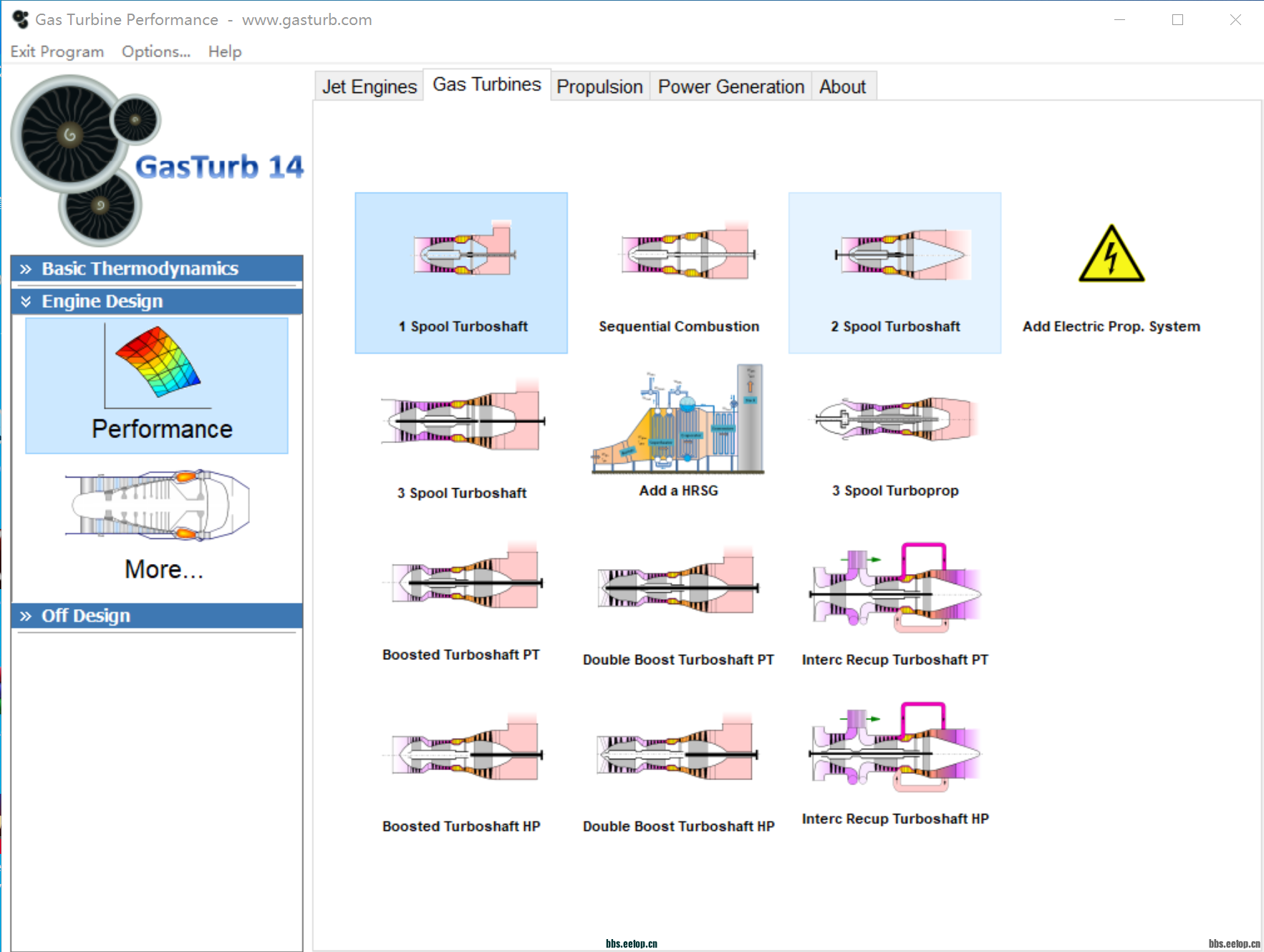The height and width of the screenshot is (952, 1264).
Task: Click the Boosted Turboshaft HP label
Action: click(x=461, y=826)
